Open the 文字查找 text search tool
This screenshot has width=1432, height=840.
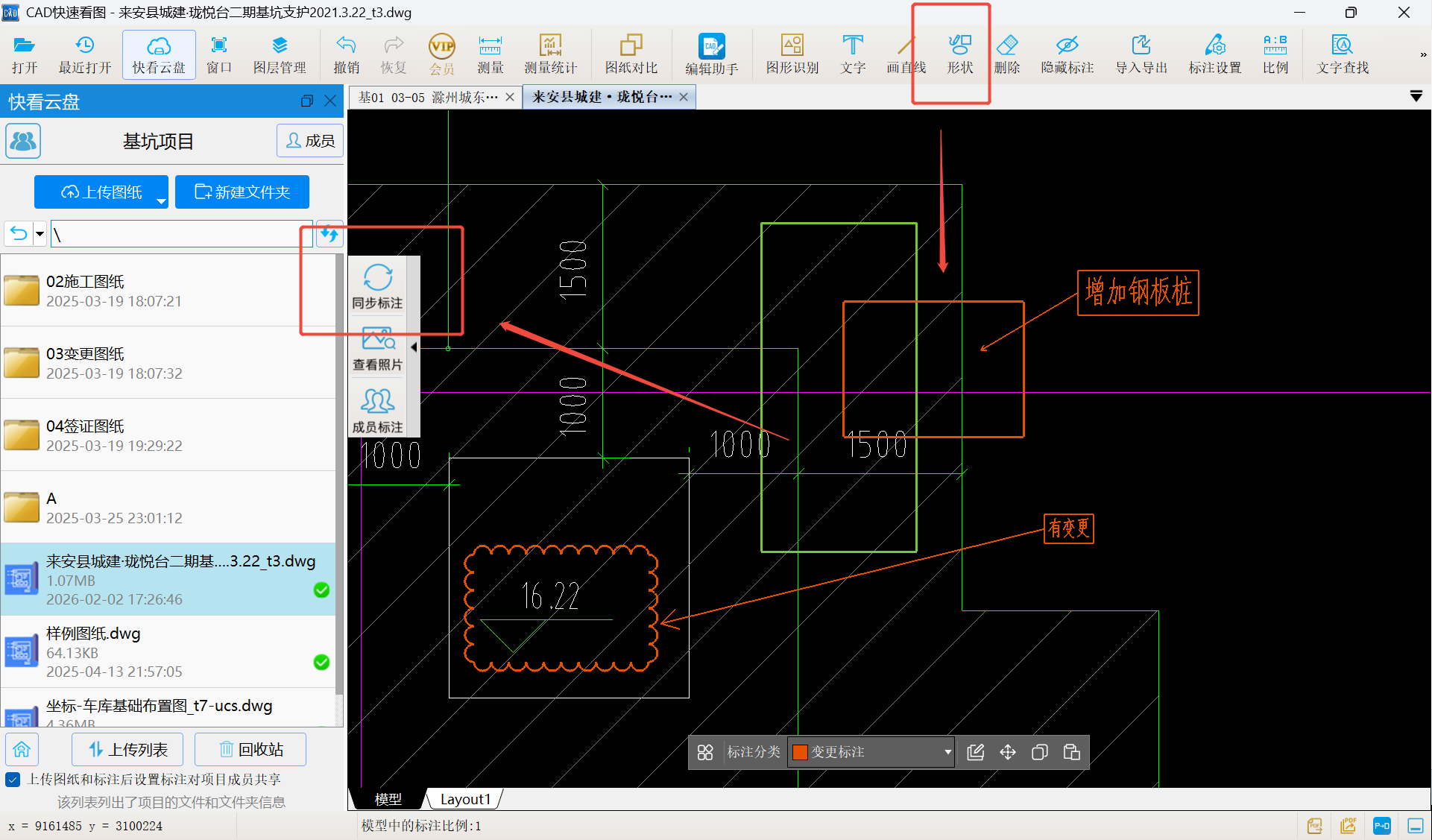[1342, 54]
